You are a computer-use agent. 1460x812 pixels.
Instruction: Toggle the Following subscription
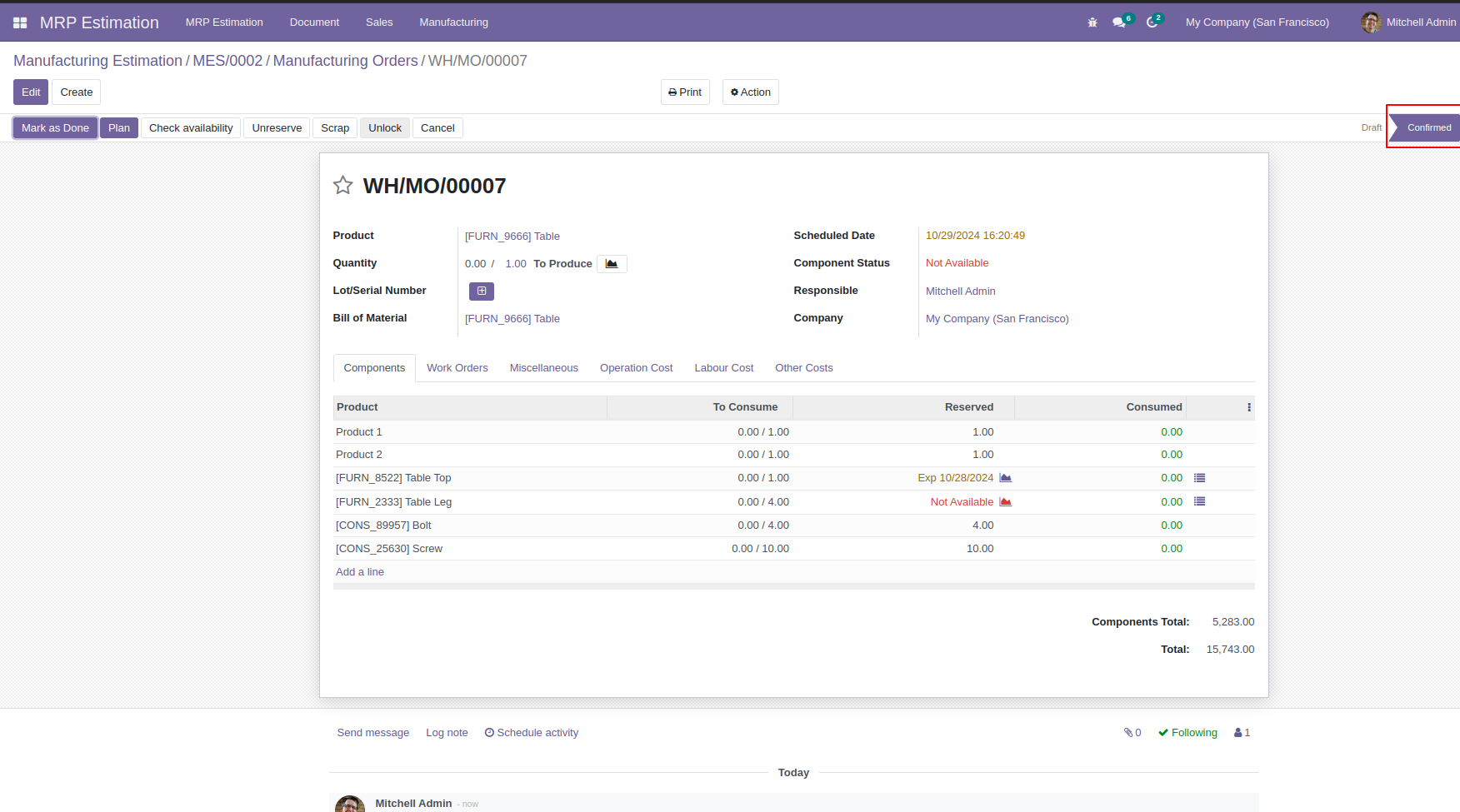point(1187,733)
